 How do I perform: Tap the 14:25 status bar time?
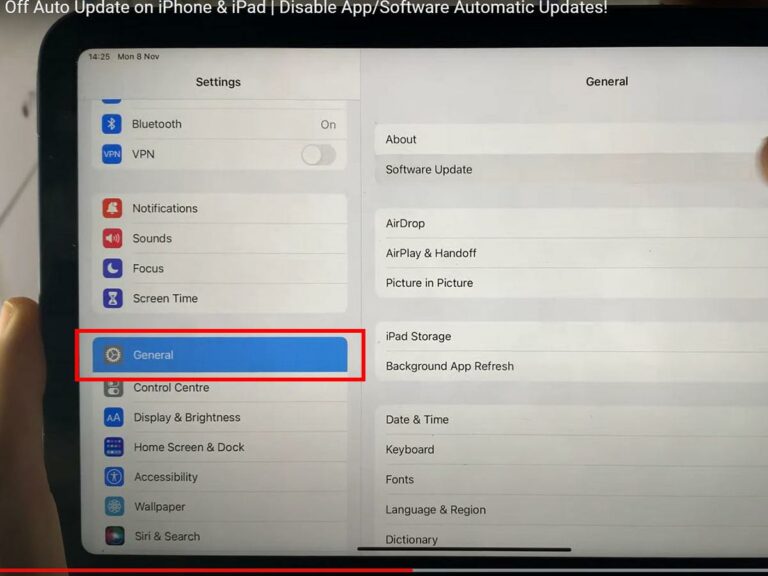(99, 56)
